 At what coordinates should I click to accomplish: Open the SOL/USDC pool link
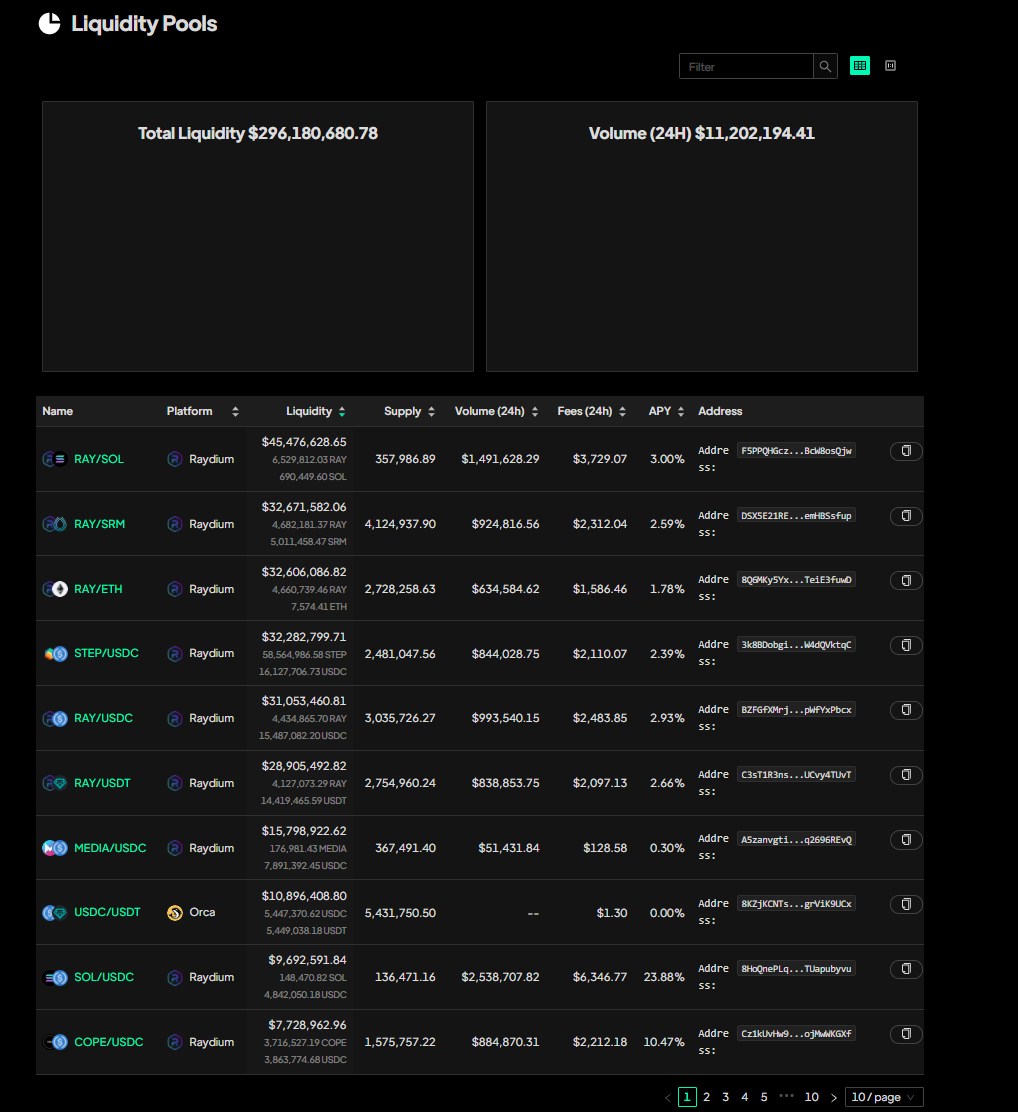coord(104,977)
